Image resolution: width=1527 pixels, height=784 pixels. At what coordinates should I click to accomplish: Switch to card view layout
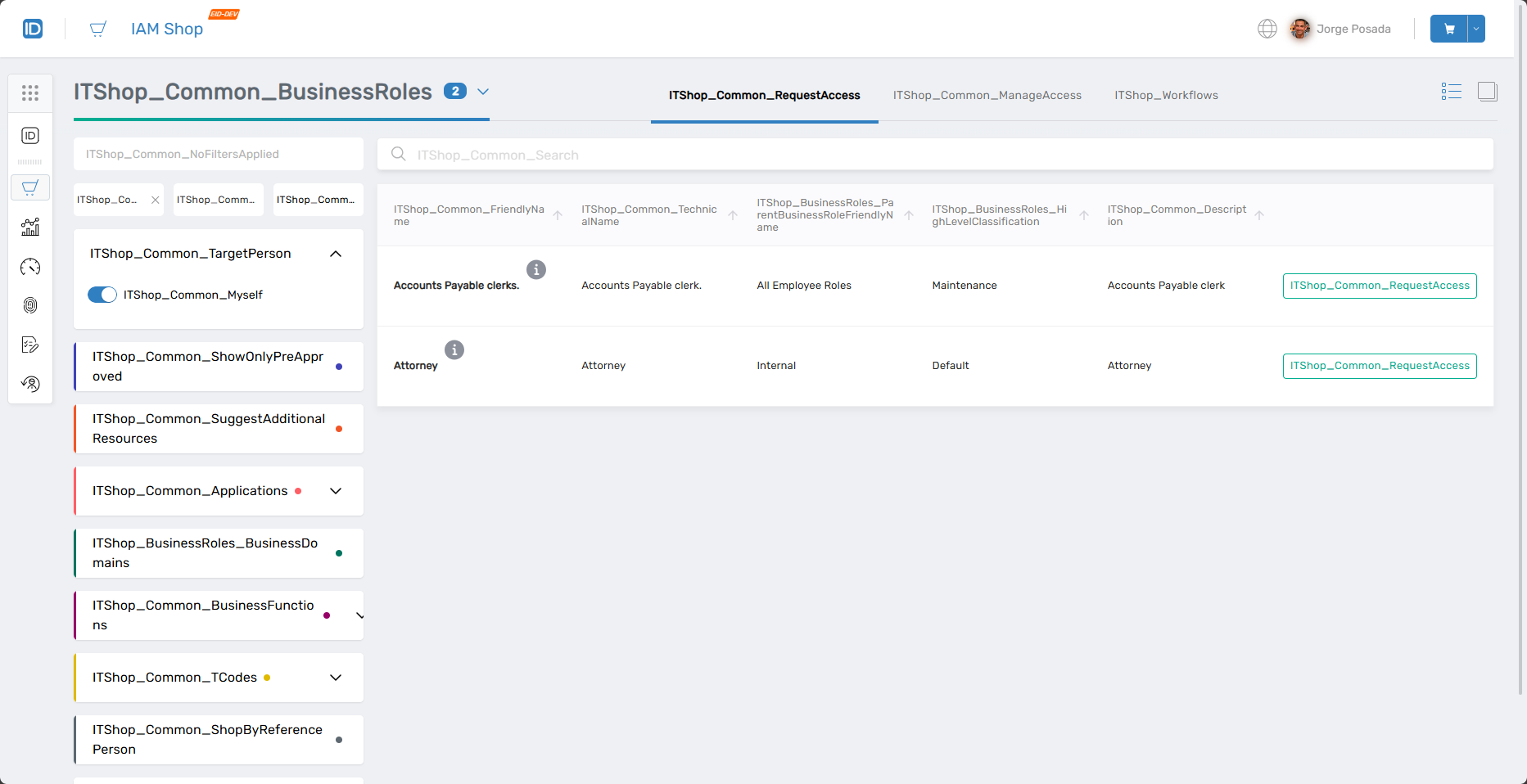pos(1488,91)
